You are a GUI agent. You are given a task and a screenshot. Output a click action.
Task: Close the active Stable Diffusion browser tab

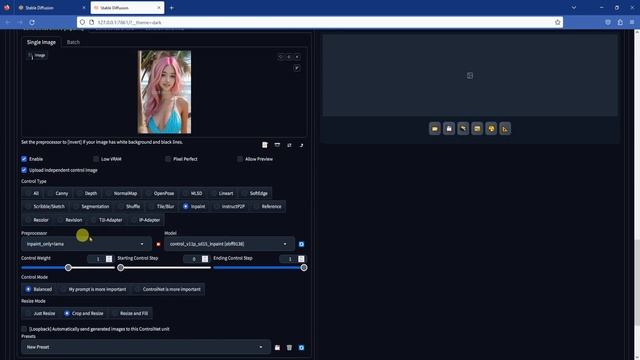coord(159,8)
